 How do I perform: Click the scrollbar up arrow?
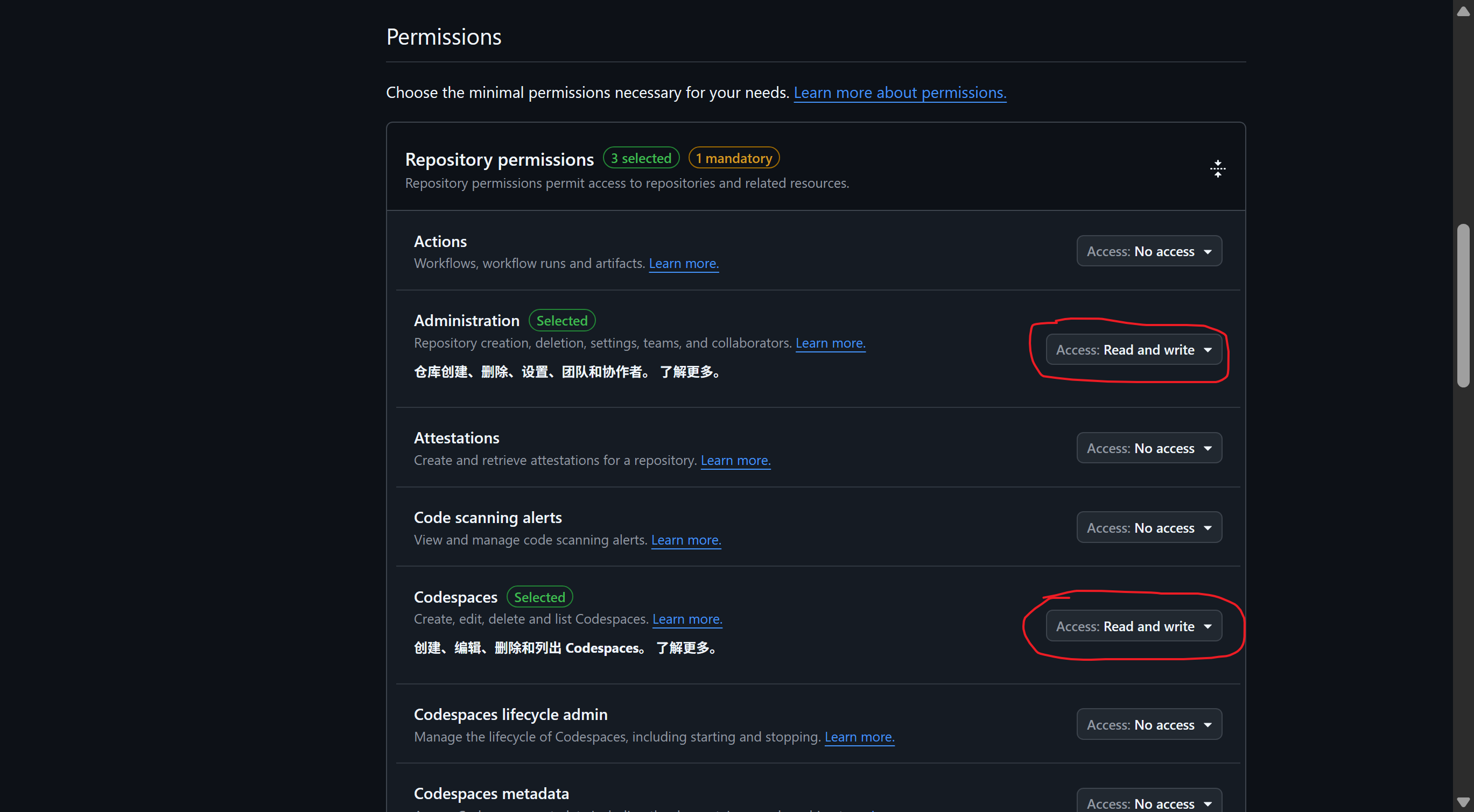click(1463, 11)
